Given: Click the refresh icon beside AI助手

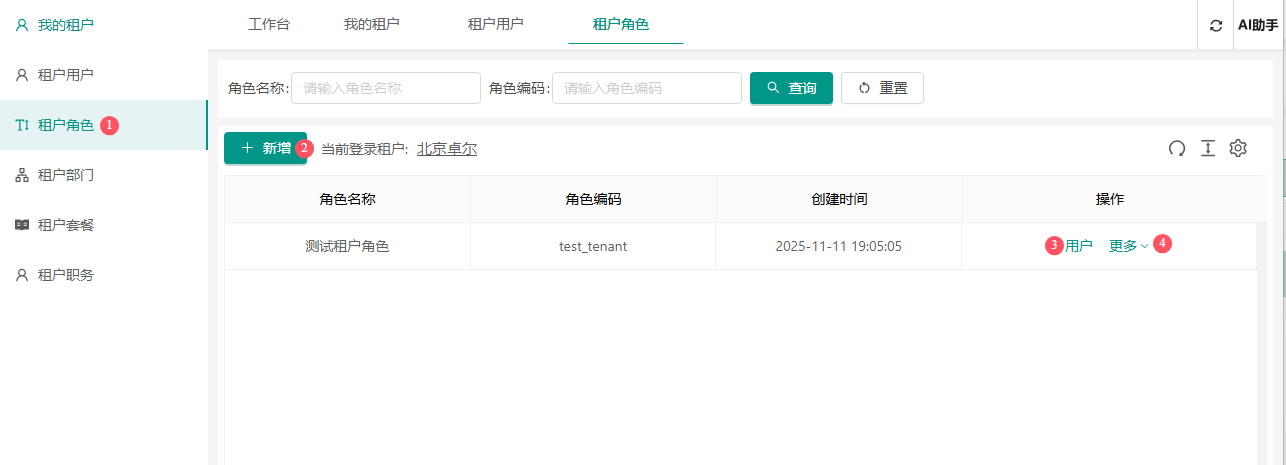Looking at the screenshot, I should coord(1216,26).
